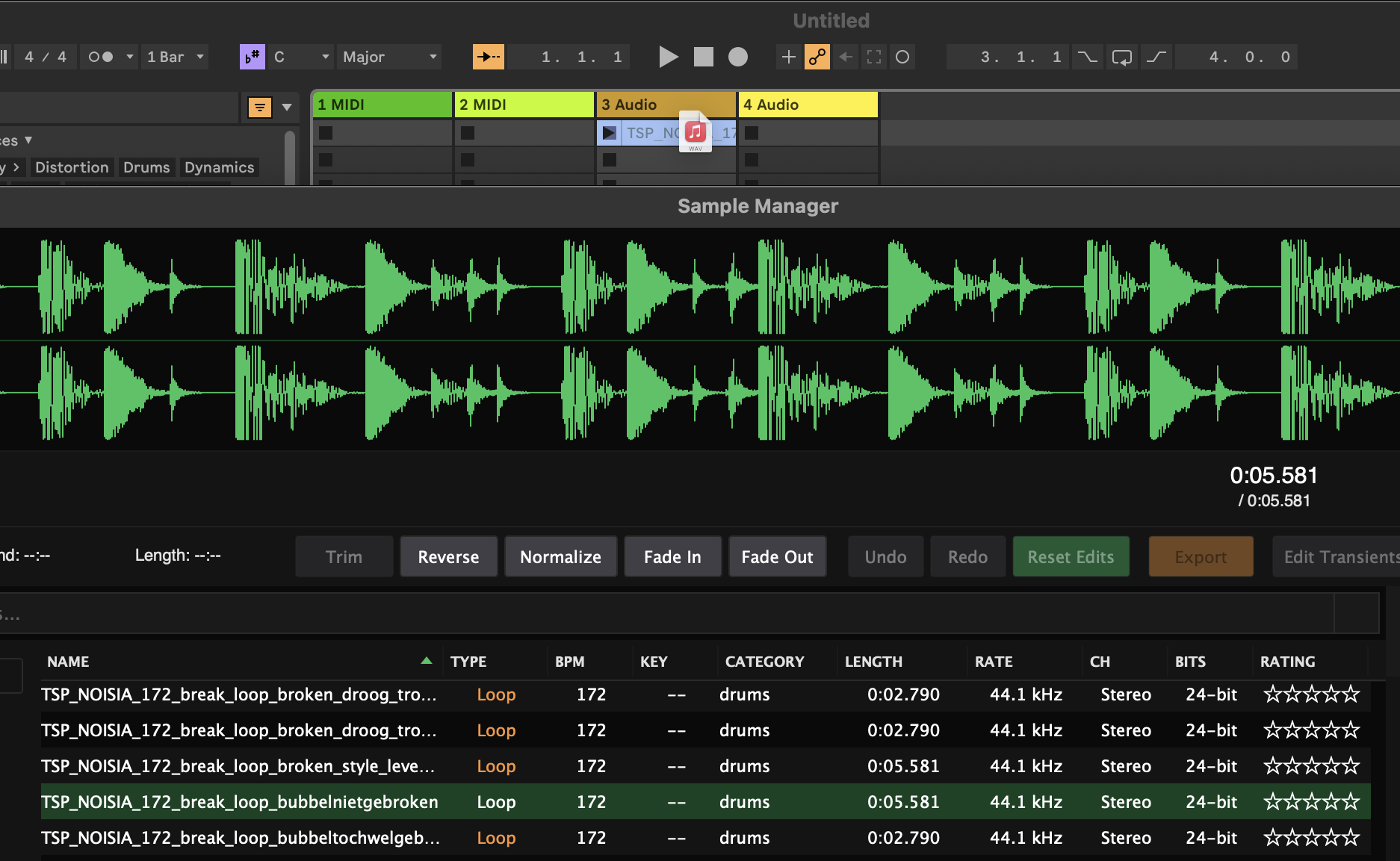Click the Normalize button
The width and height of the screenshot is (1400, 861).
point(560,557)
